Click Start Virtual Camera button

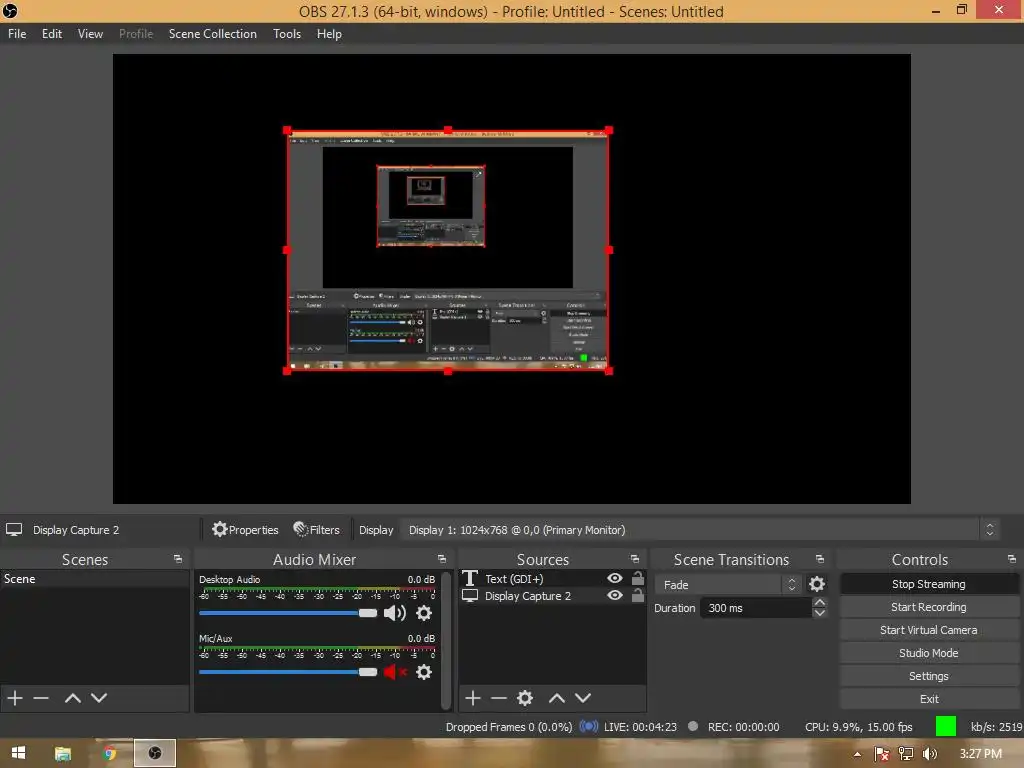click(929, 630)
